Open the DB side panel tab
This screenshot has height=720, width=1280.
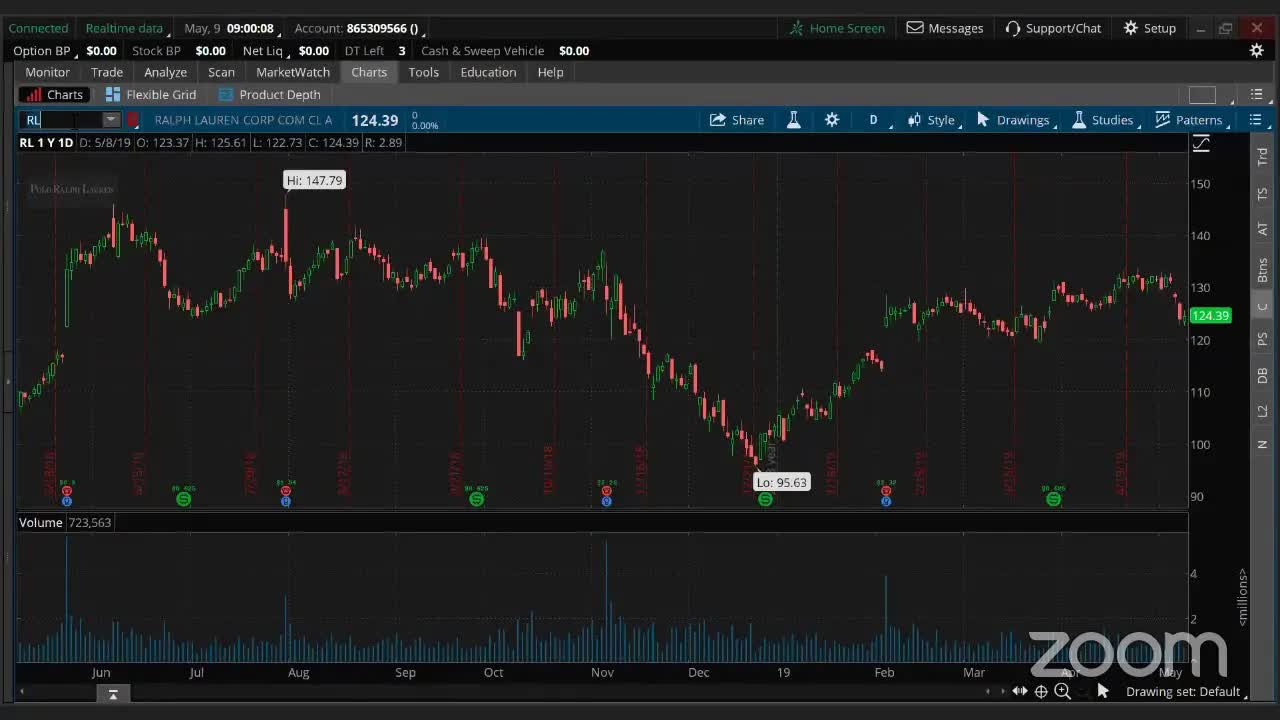(1262, 375)
